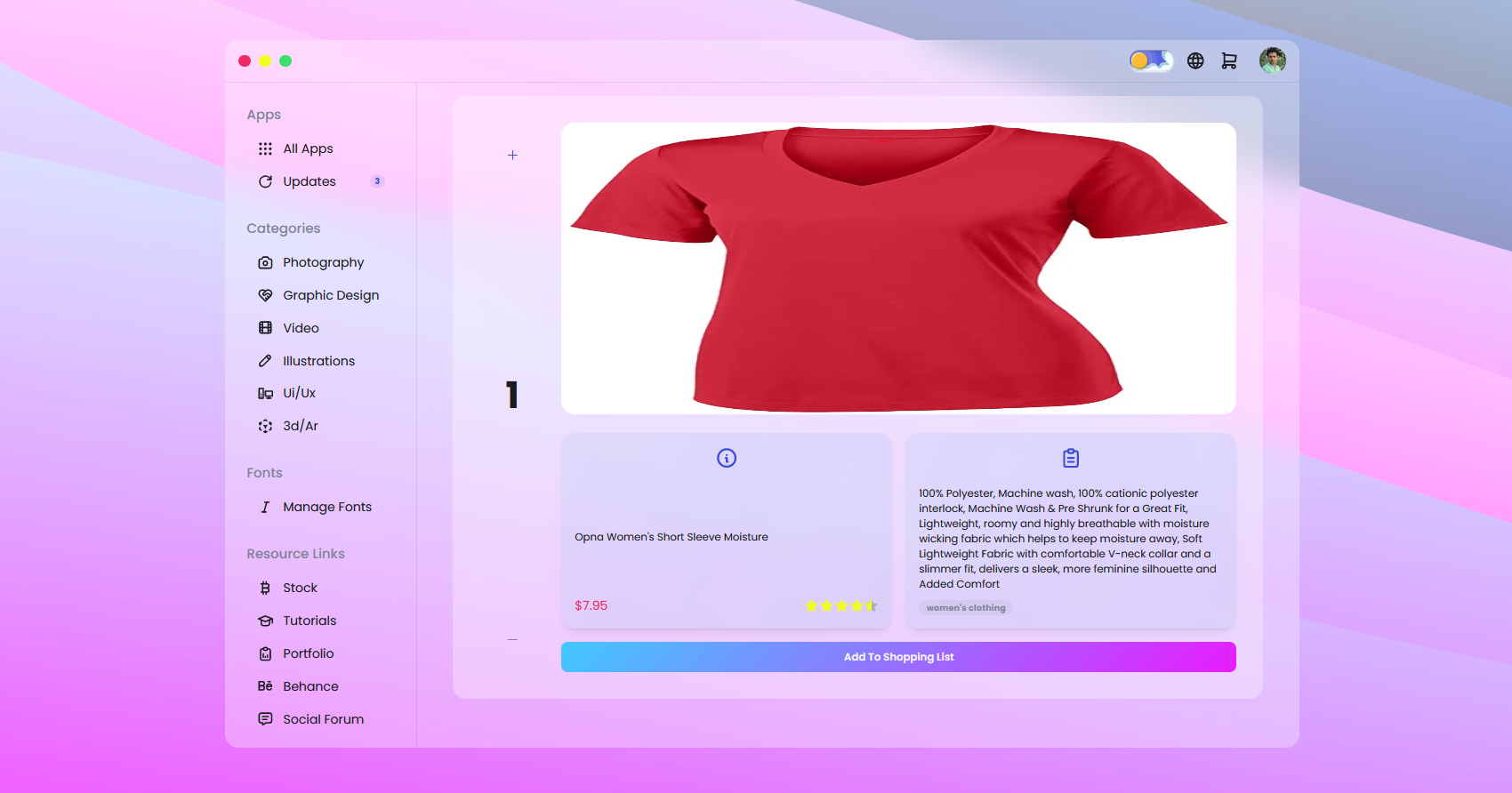
Task: Click the Manage Fonts italic icon
Action: (x=265, y=507)
